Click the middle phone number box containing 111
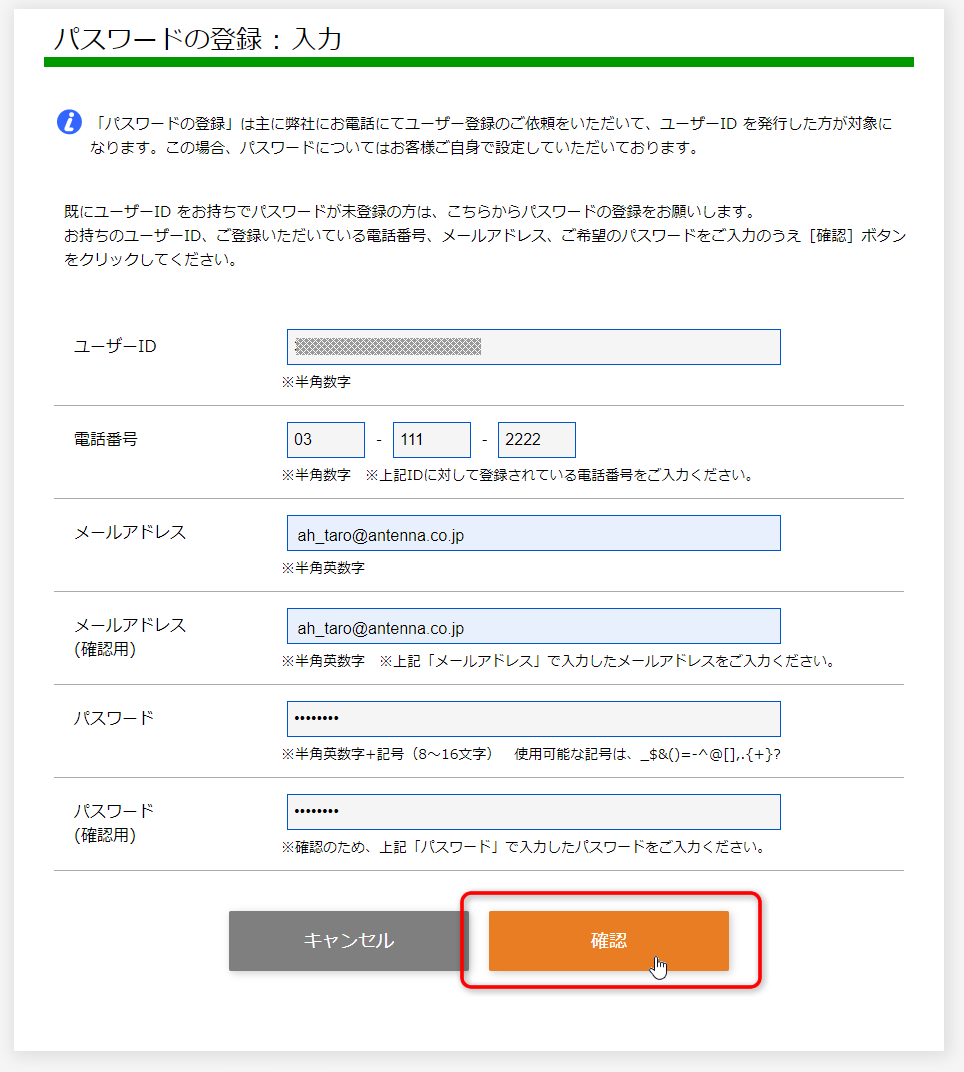Screen dimensions: 964x1072 [x=431, y=439]
